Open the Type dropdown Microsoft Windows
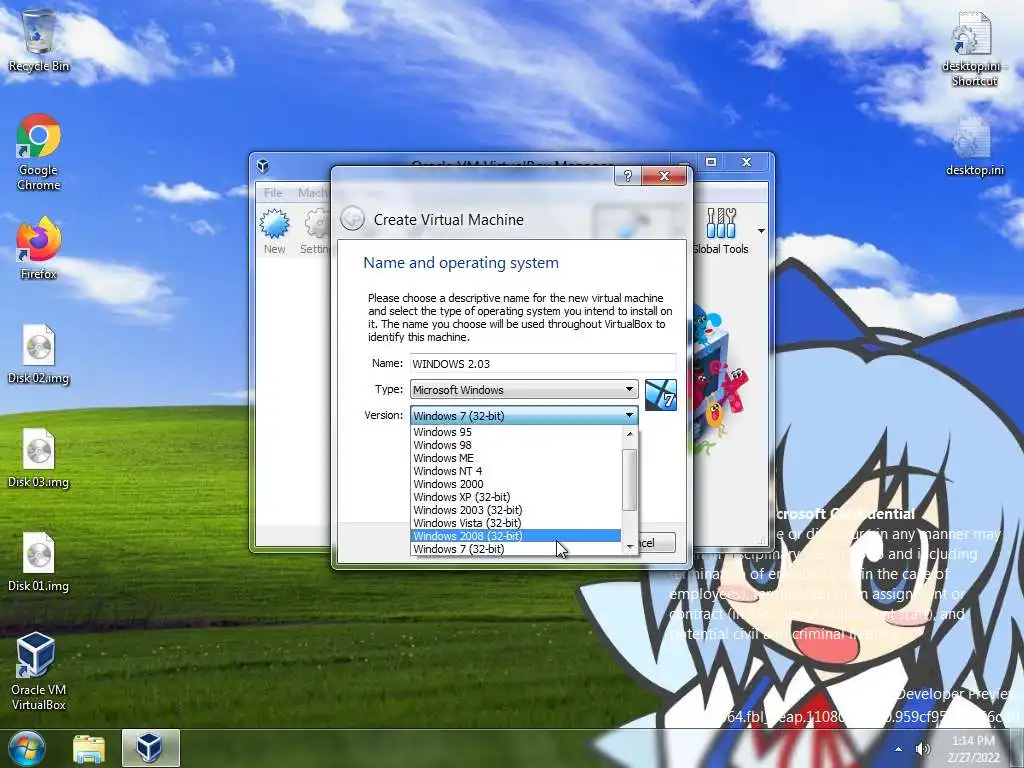Viewport: 1024px width, 768px height. (524, 389)
